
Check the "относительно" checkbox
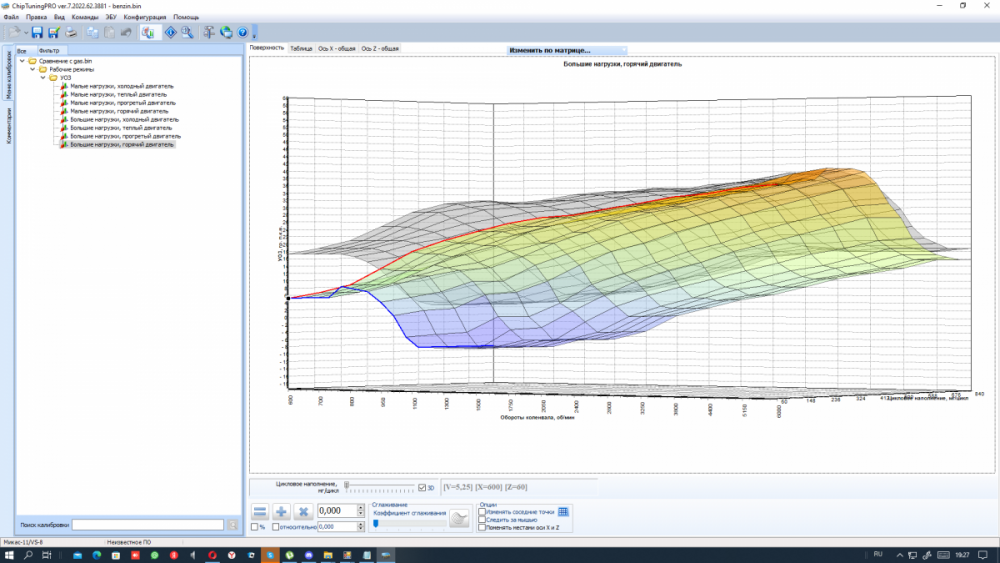pyautogui.click(x=273, y=526)
